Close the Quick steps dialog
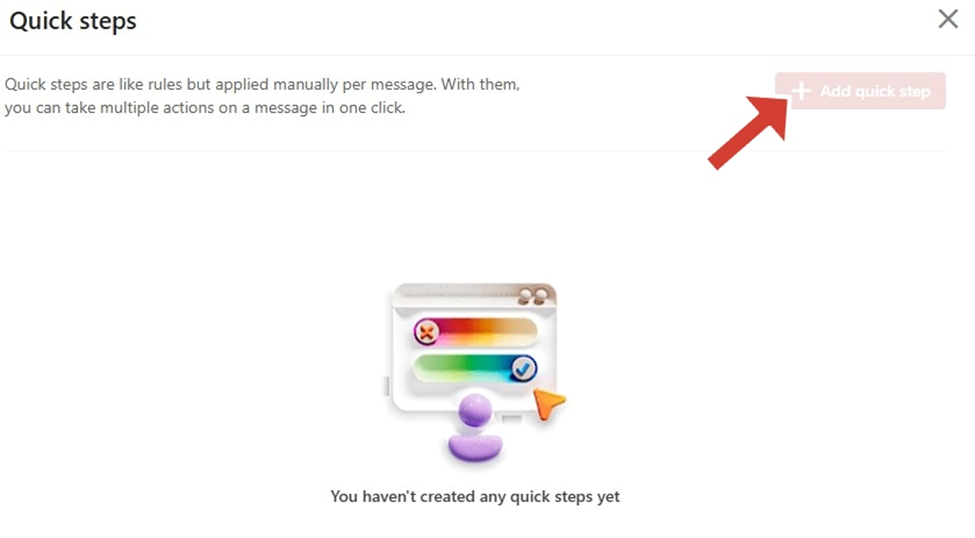 tap(948, 19)
